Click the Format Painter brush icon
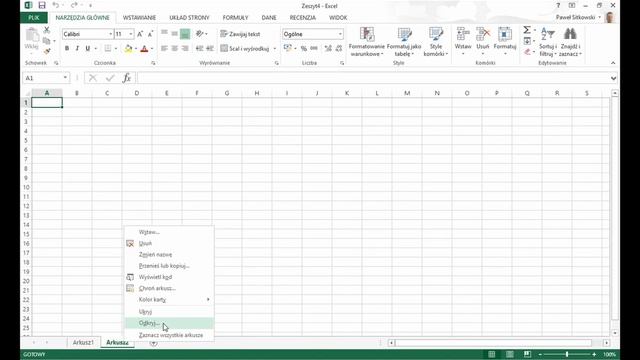Screen dimensions: 640x360 pyautogui.click(x=47, y=51)
